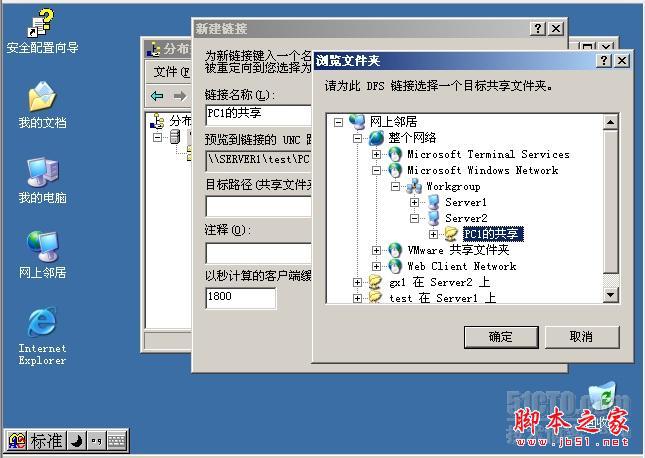Screen dimensions: 645x458
Task: Click the 取消 button
Action: [x=582, y=337]
